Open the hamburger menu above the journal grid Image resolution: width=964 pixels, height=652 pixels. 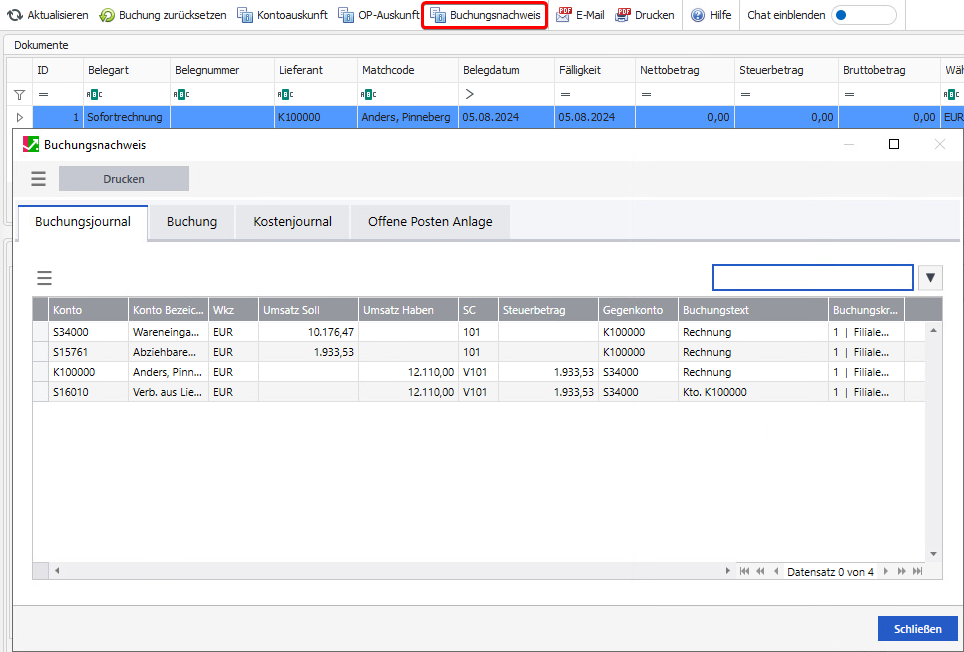(x=44, y=278)
